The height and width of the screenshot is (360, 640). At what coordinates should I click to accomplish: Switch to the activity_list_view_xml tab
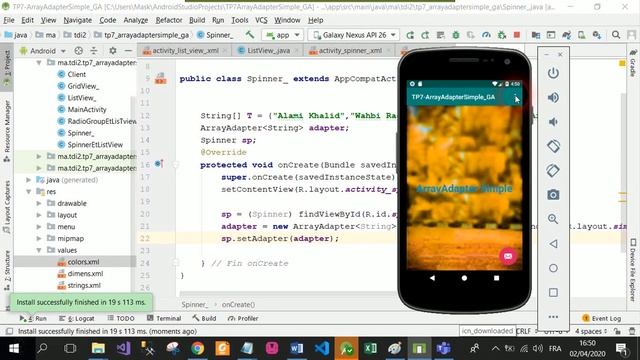[x=185, y=51]
